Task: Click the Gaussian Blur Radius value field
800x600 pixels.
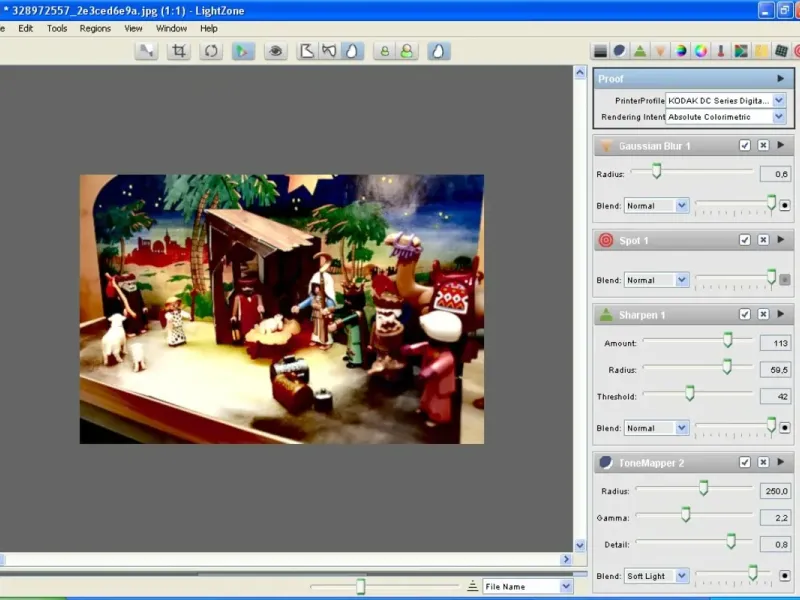Action: 775,174
